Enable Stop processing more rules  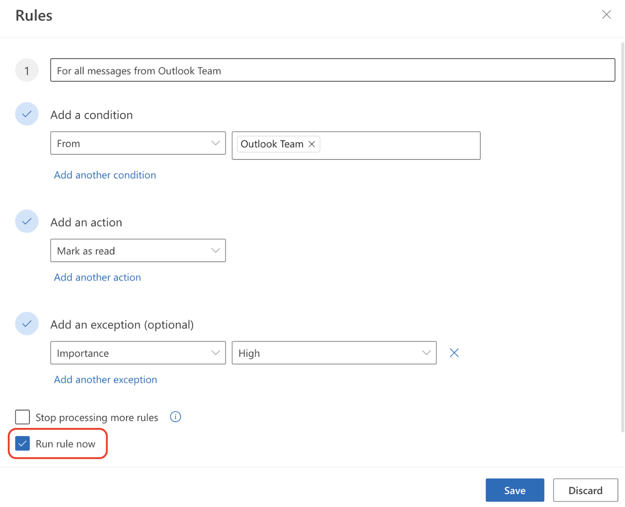(22, 417)
